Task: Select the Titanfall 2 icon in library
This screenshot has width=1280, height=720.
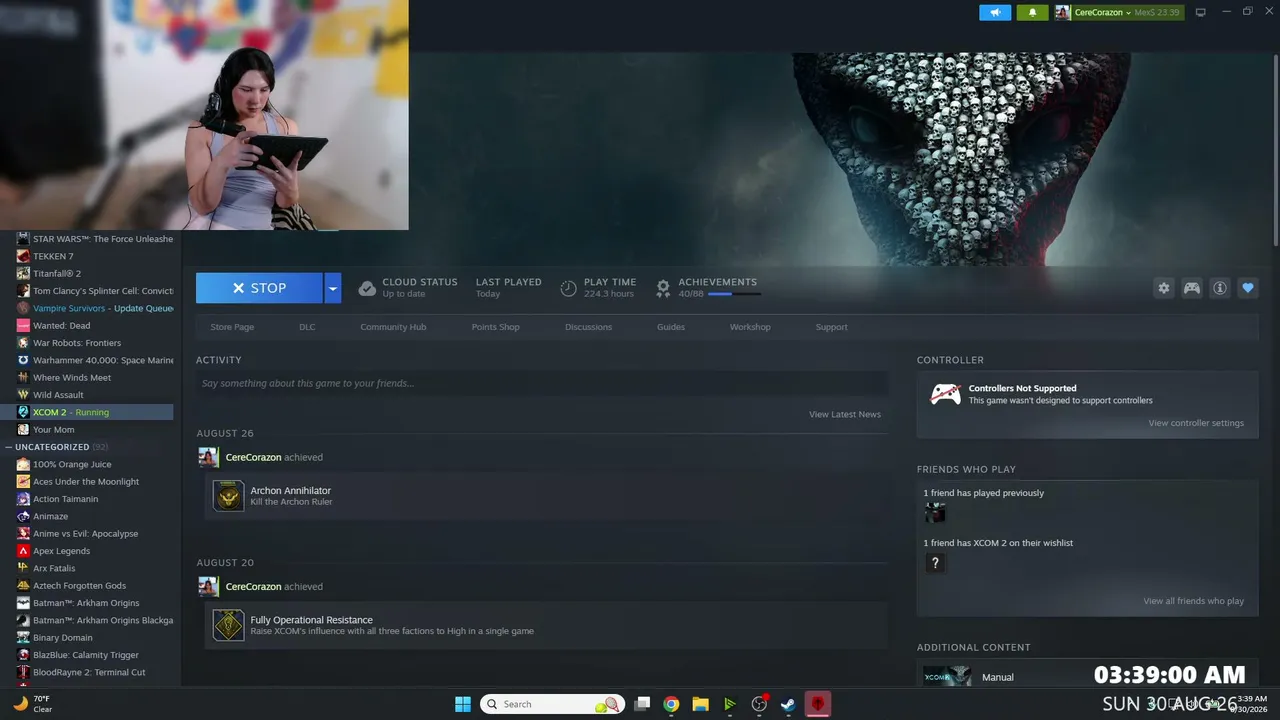Action: click(23, 273)
